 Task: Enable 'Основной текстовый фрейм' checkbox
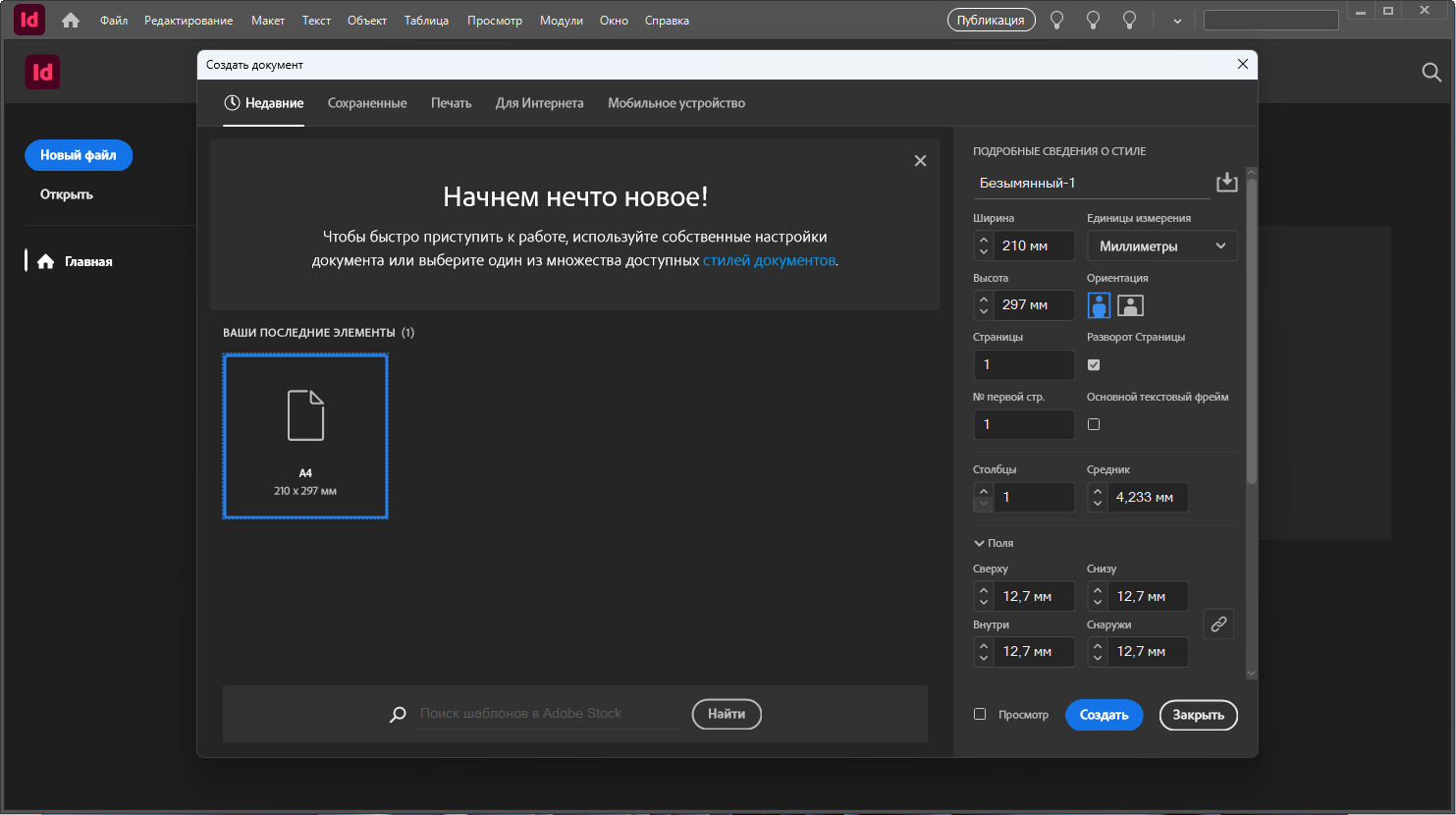(1094, 424)
